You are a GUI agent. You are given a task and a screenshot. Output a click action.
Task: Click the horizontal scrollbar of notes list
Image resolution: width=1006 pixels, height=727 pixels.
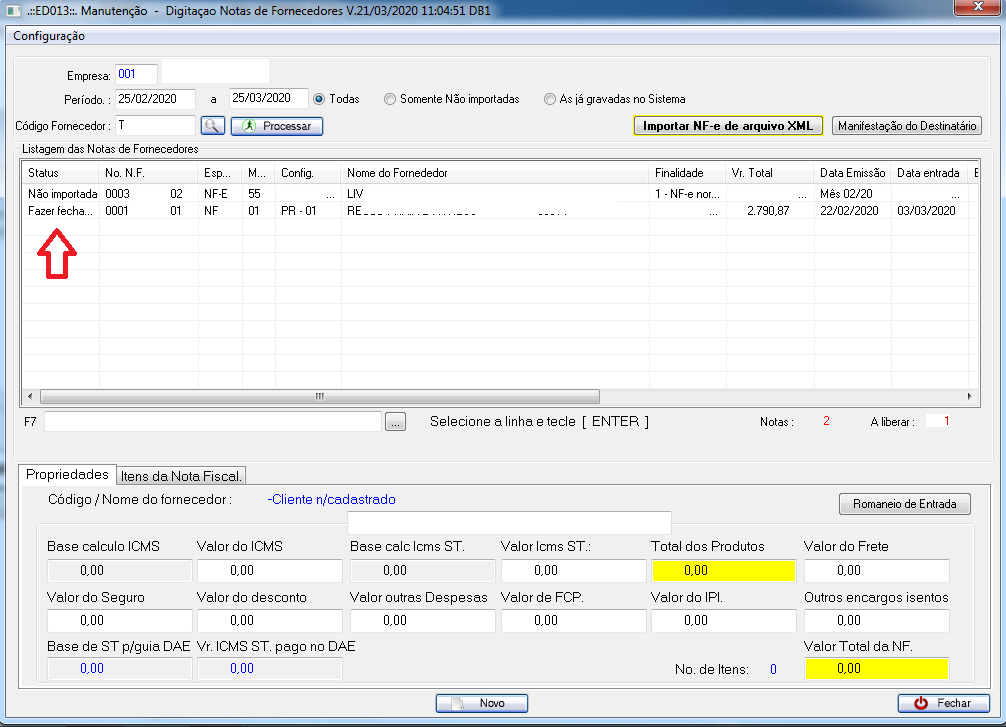point(320,396)
